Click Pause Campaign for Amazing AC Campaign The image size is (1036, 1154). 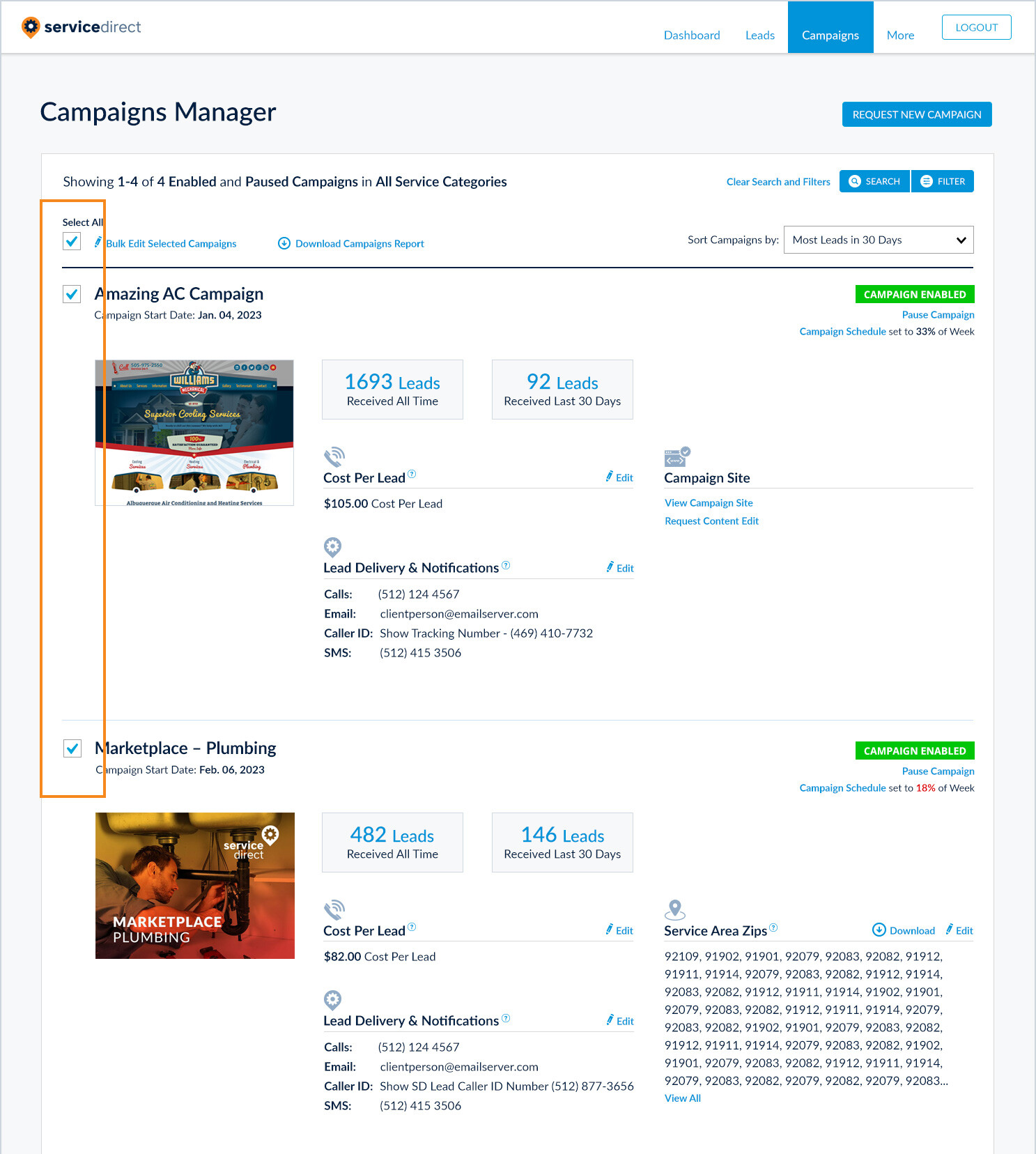tap(938, 314)
